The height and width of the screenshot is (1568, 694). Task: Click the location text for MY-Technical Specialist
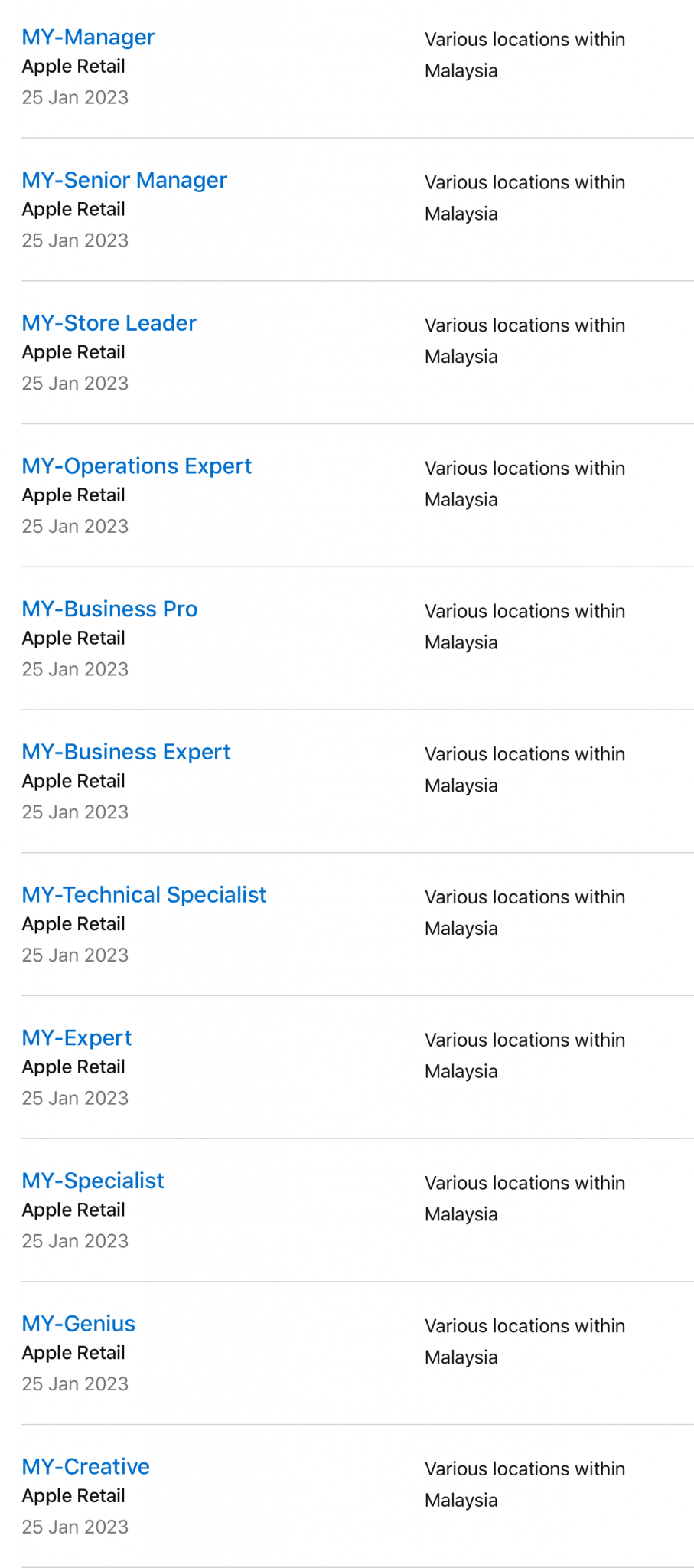coord(525,912)
